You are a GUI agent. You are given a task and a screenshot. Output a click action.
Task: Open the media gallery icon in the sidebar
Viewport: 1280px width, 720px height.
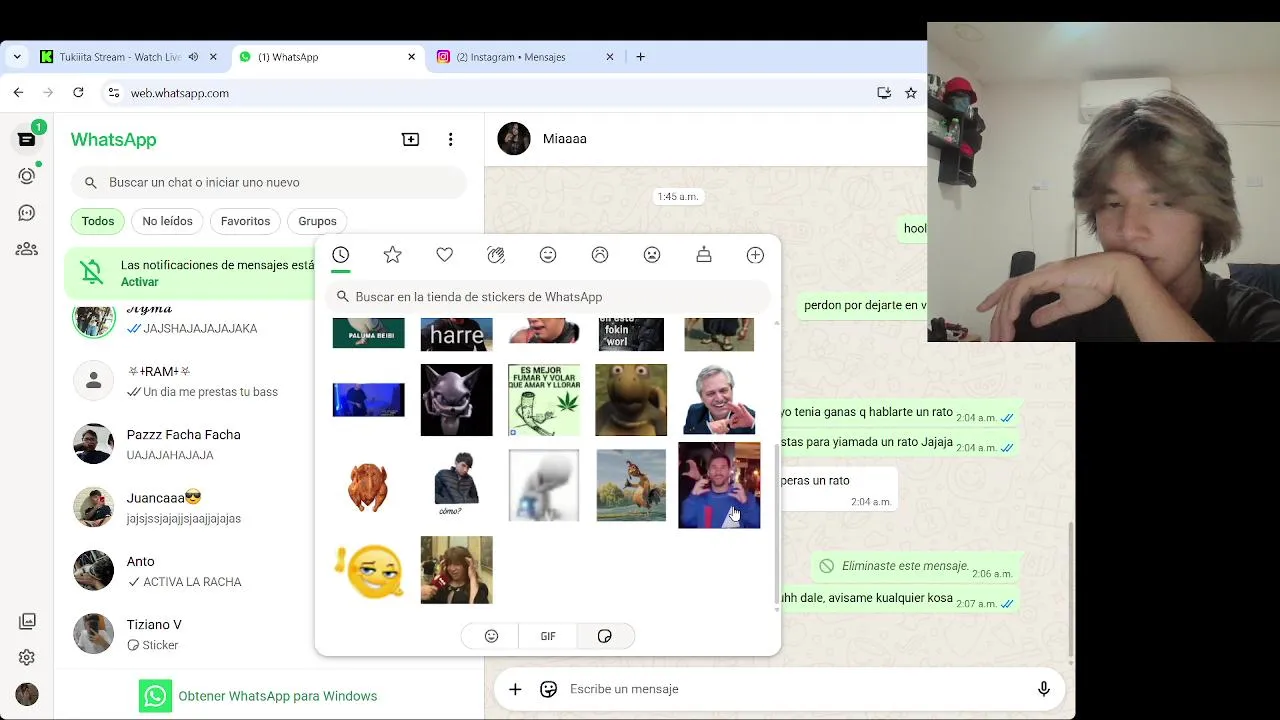pyautogui.click(x=27, y=622)
